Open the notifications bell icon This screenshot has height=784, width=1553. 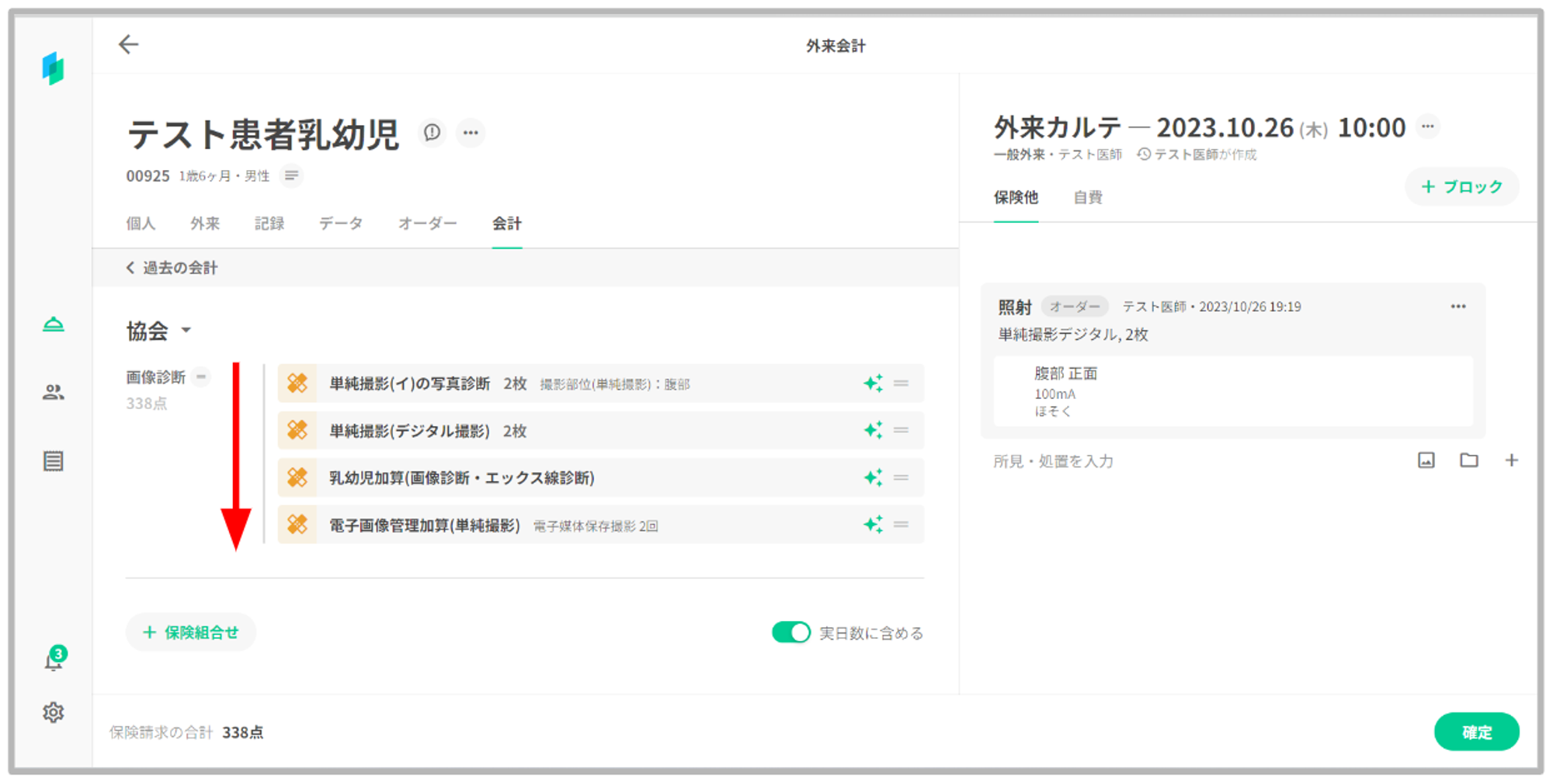tap(53, 661)
